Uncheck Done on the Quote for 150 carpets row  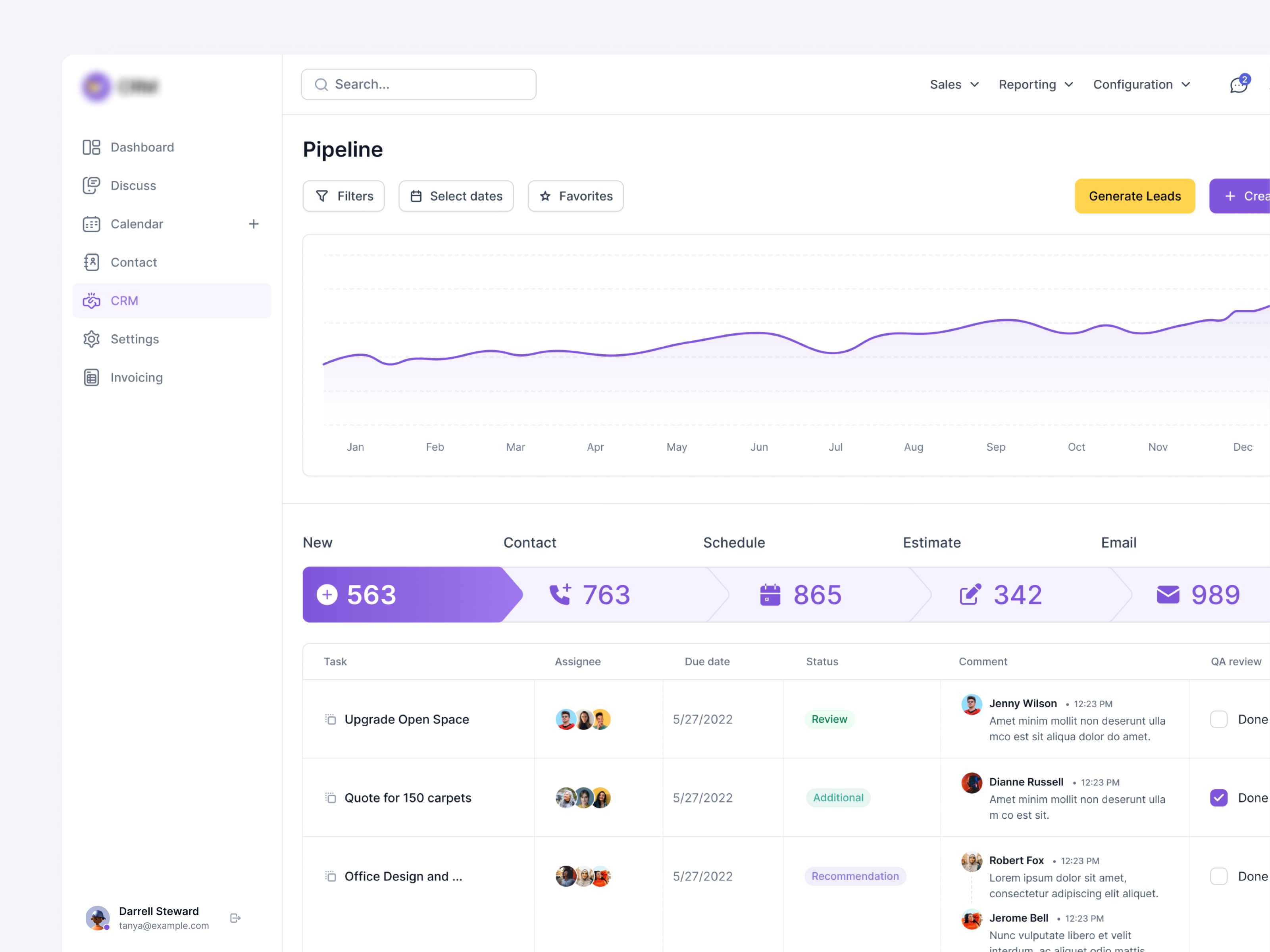tap(1218, 798)
